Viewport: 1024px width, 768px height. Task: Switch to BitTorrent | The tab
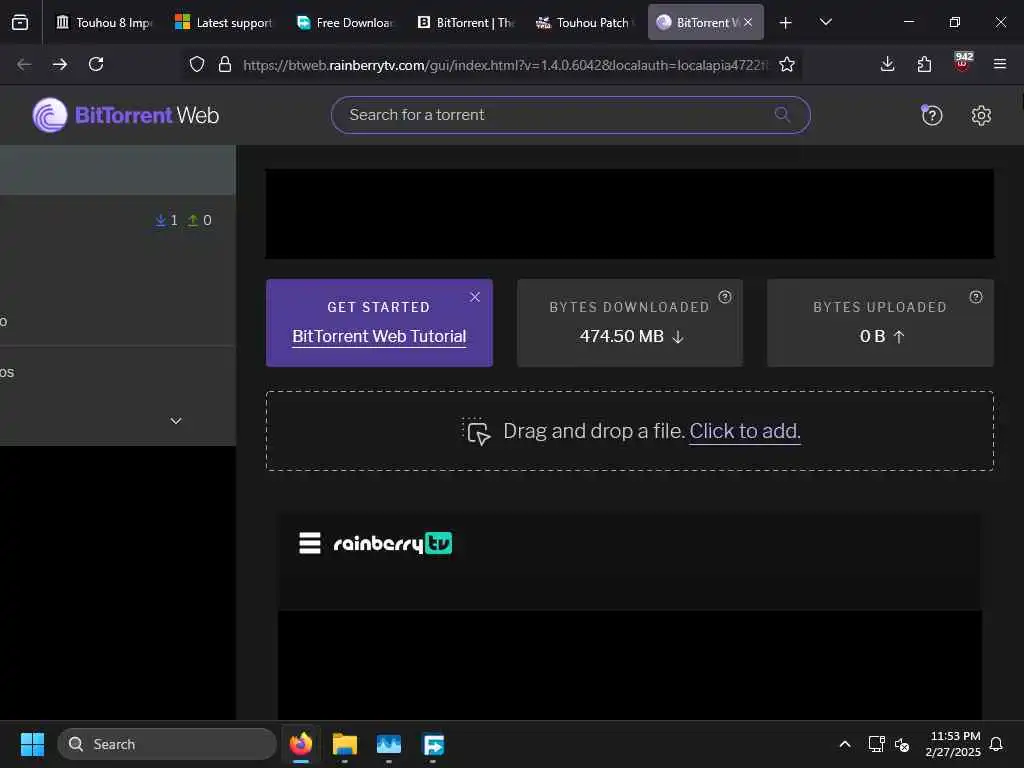(x=466, y=23)
